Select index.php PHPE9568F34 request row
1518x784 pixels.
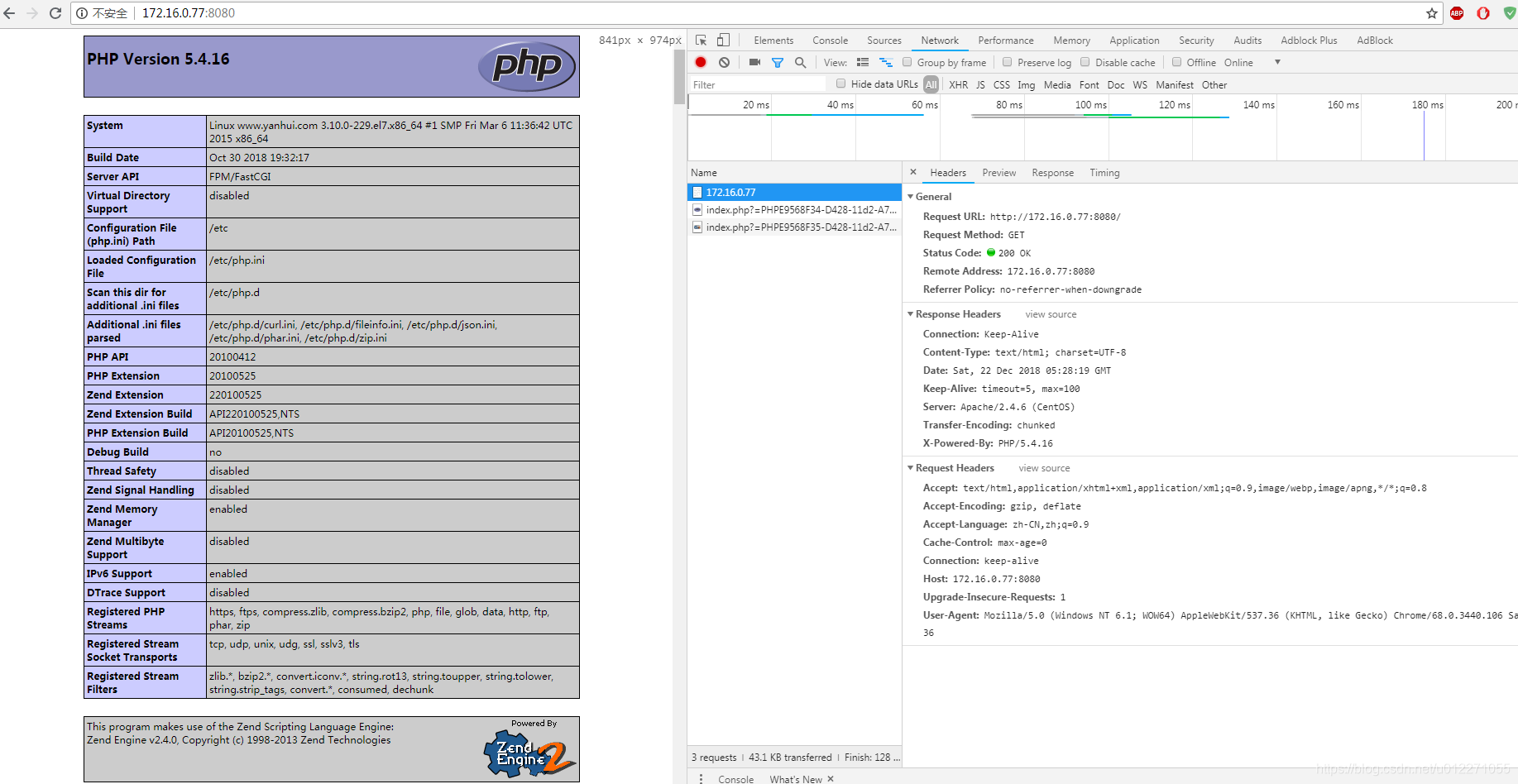[x=794, y=210]
